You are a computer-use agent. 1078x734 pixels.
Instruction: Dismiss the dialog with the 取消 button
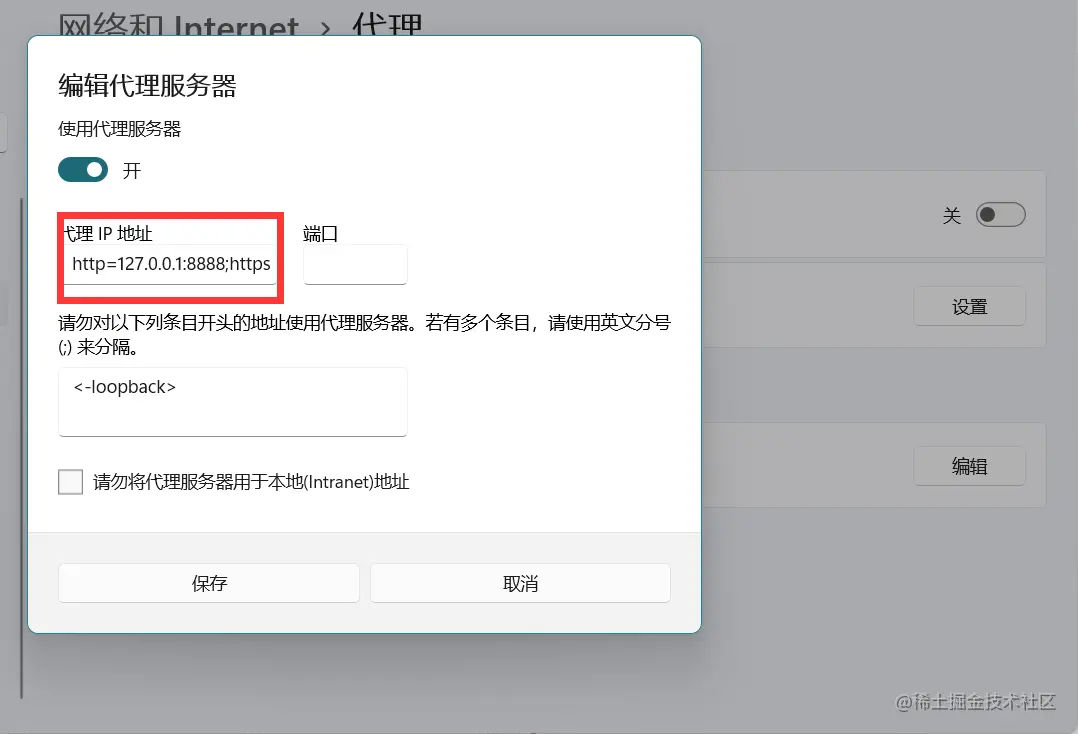click(x=520, y=583)
